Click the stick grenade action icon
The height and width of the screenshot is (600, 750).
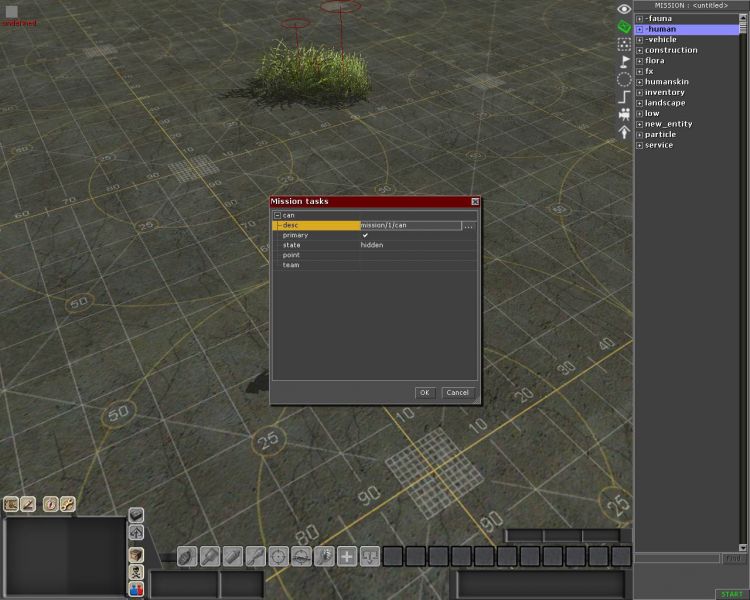click(255, 557)
